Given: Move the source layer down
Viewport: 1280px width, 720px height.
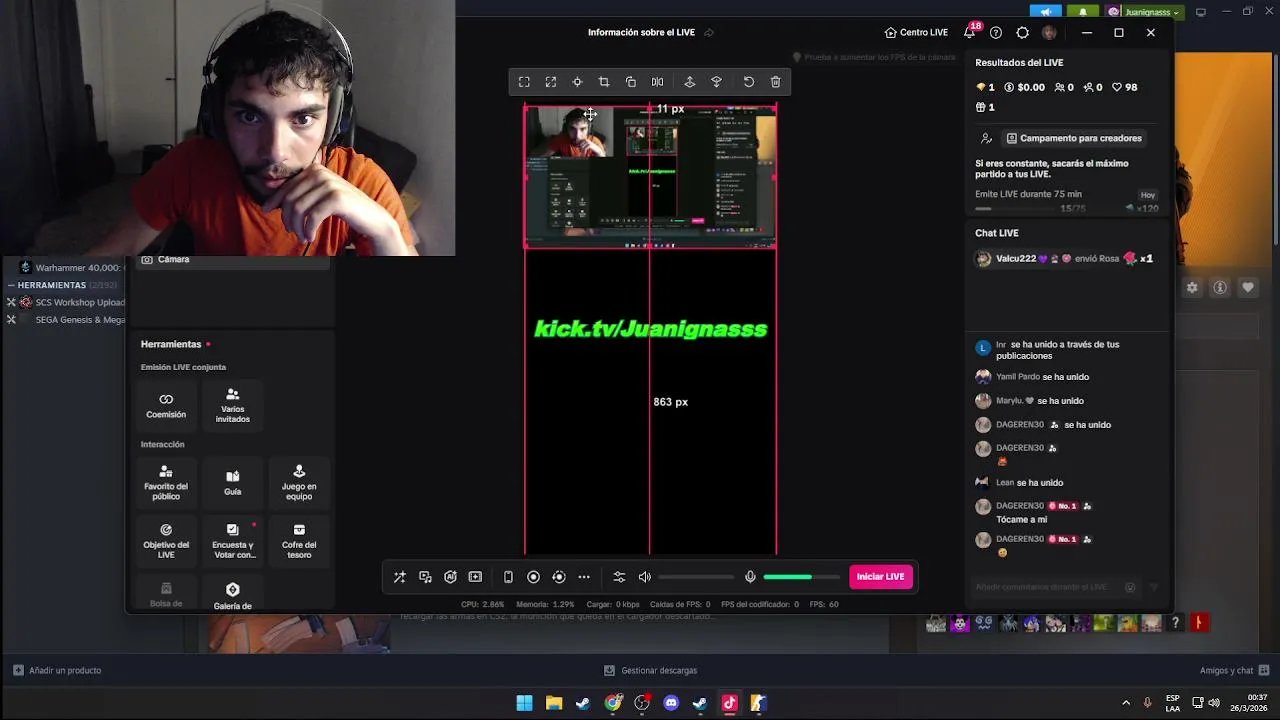Looking at the screenshot, I should [x=716, y=82].
